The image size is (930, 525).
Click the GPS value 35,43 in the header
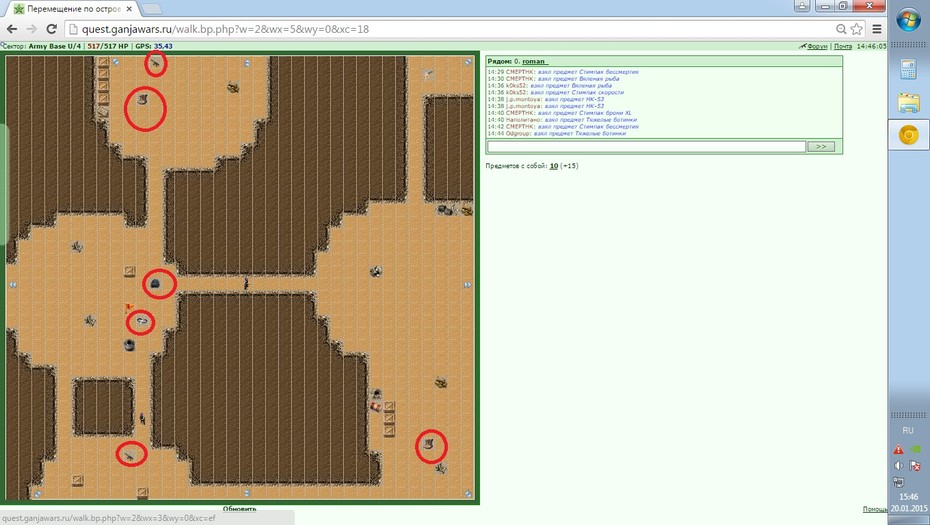pos(163,46)
